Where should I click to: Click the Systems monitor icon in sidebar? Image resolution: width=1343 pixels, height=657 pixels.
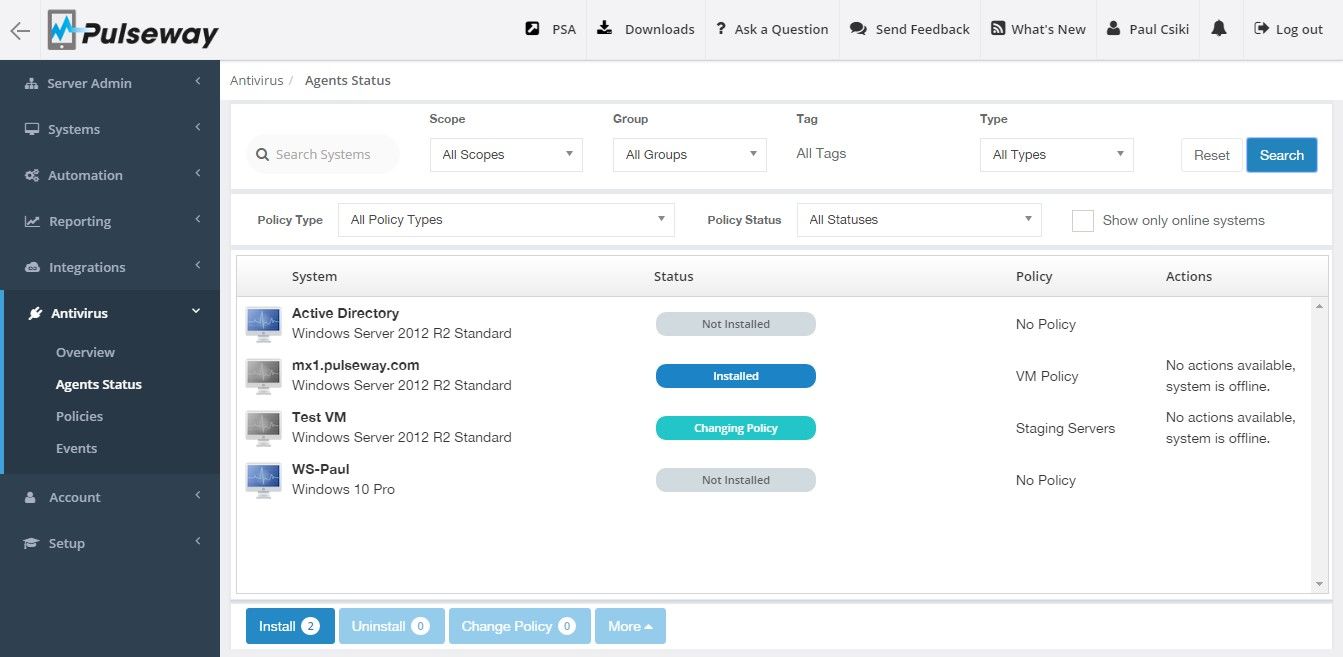32,130
